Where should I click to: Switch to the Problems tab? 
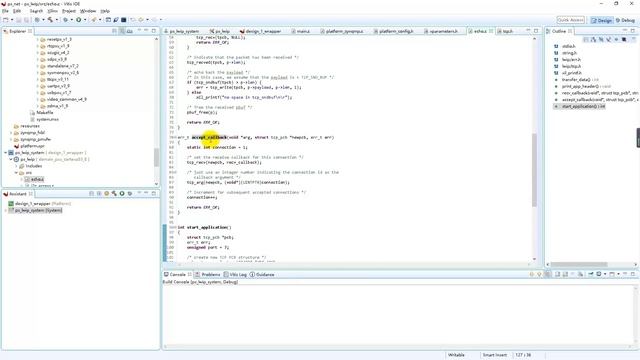pyautogui.click(x=207, y=274)
